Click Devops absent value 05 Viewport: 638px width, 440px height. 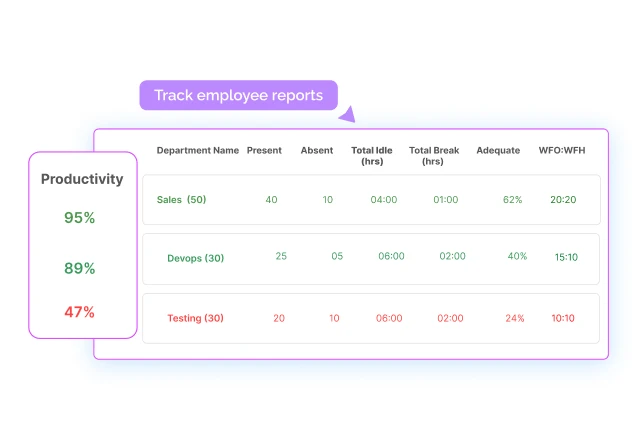coord(337,256)
